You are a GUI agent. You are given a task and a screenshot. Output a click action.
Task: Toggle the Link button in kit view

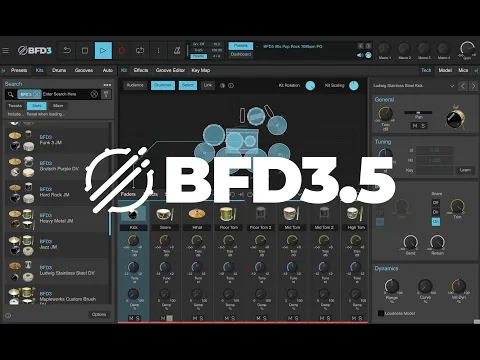(x=208, y=85)
